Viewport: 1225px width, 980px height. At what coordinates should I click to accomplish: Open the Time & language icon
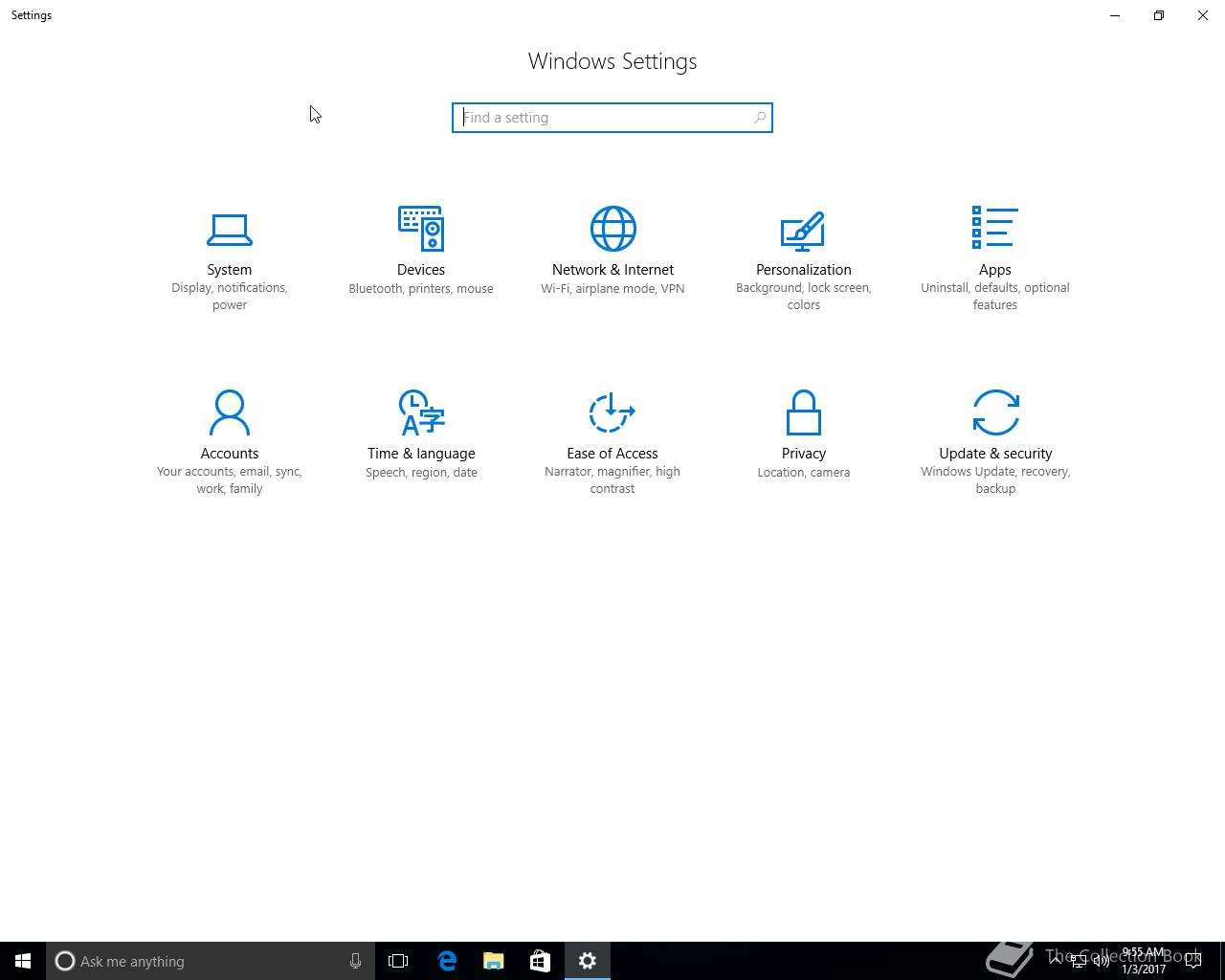[x=421, y=412]
